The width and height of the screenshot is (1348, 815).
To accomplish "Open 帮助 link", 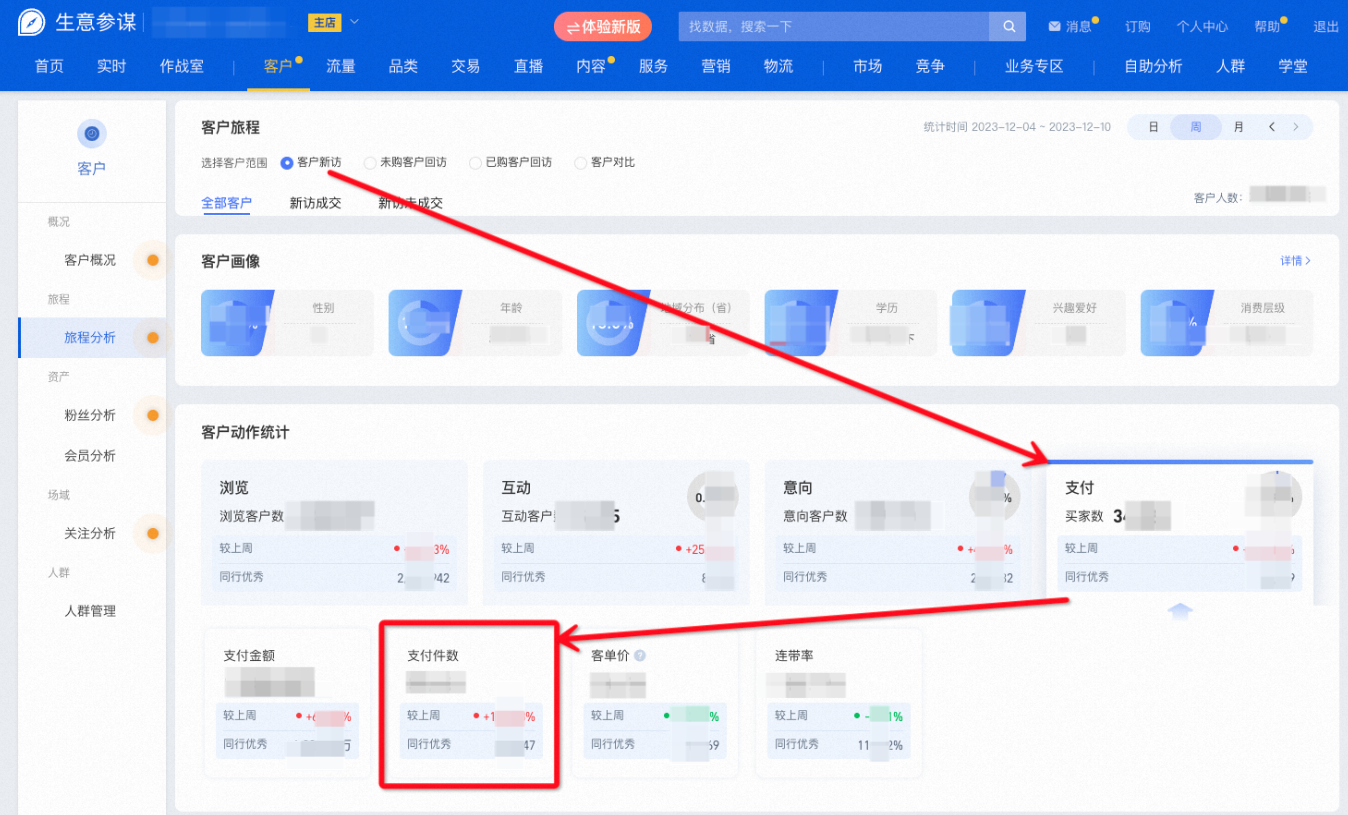I will (1267, 27).
